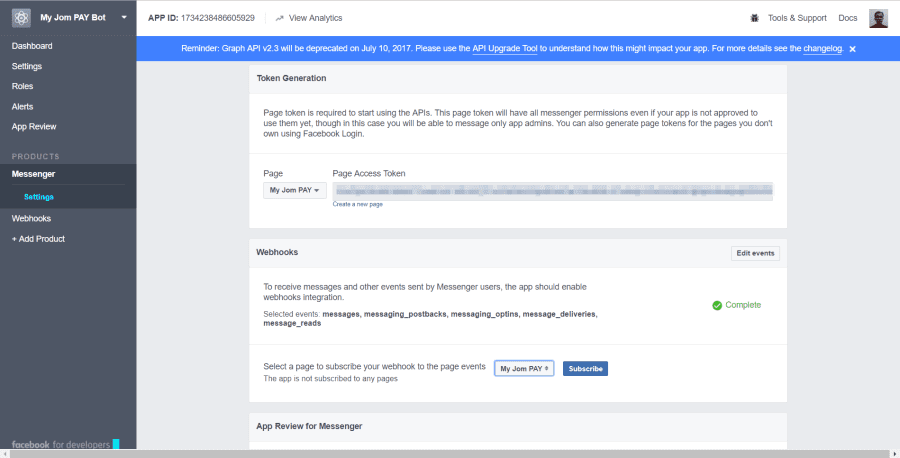This screenshot has width=900, height=458.
Task: Click the bug icon near Tools & Support
Action: click(754, 18)
